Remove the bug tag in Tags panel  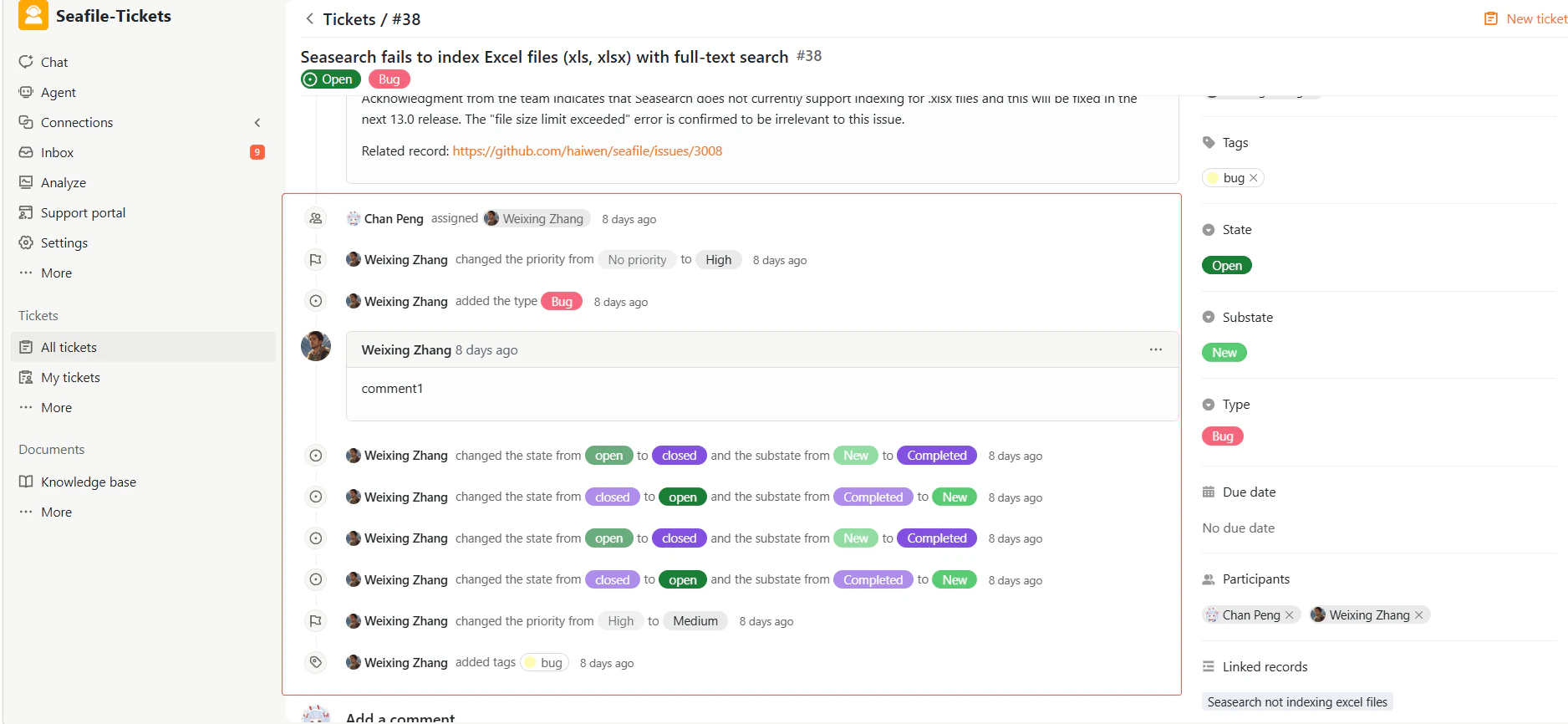click(x=1254, y=178)
